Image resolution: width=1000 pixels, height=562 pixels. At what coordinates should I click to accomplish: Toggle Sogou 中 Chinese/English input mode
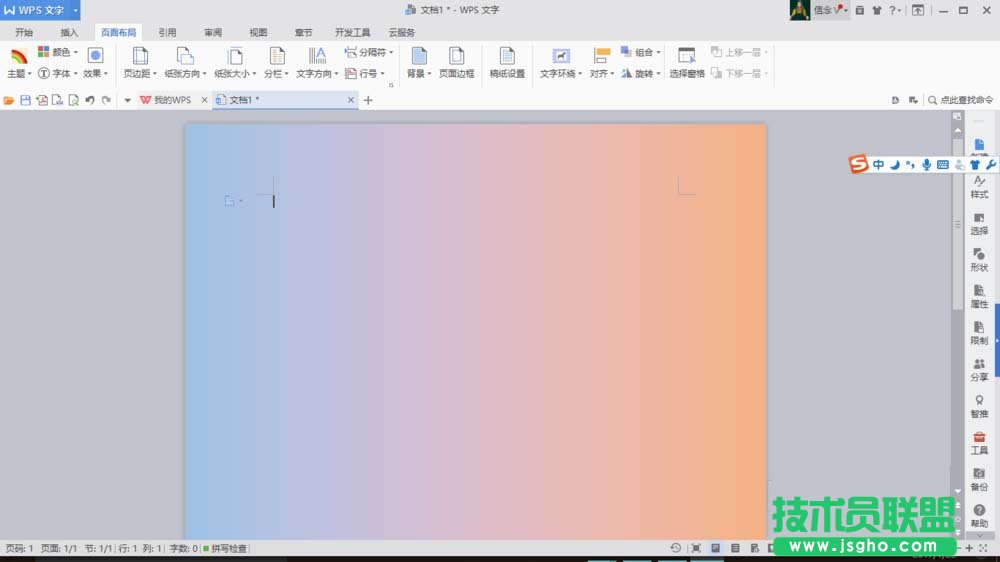click(878, 164)
